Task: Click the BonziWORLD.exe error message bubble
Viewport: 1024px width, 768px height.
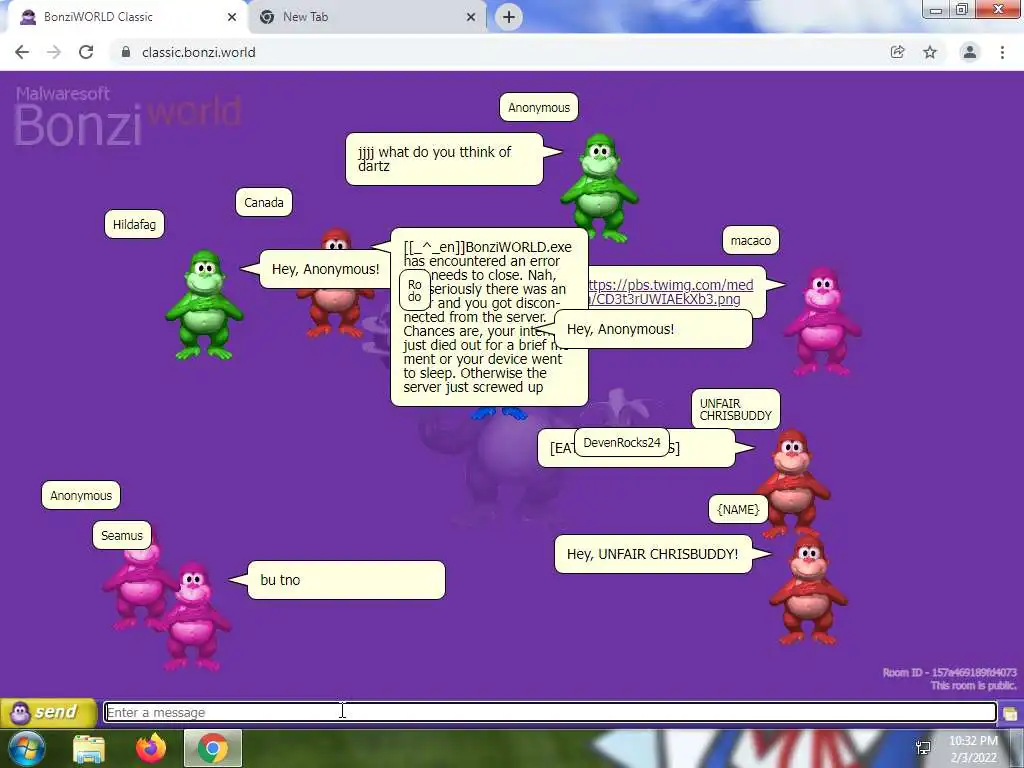Action: tap(489, 317)
